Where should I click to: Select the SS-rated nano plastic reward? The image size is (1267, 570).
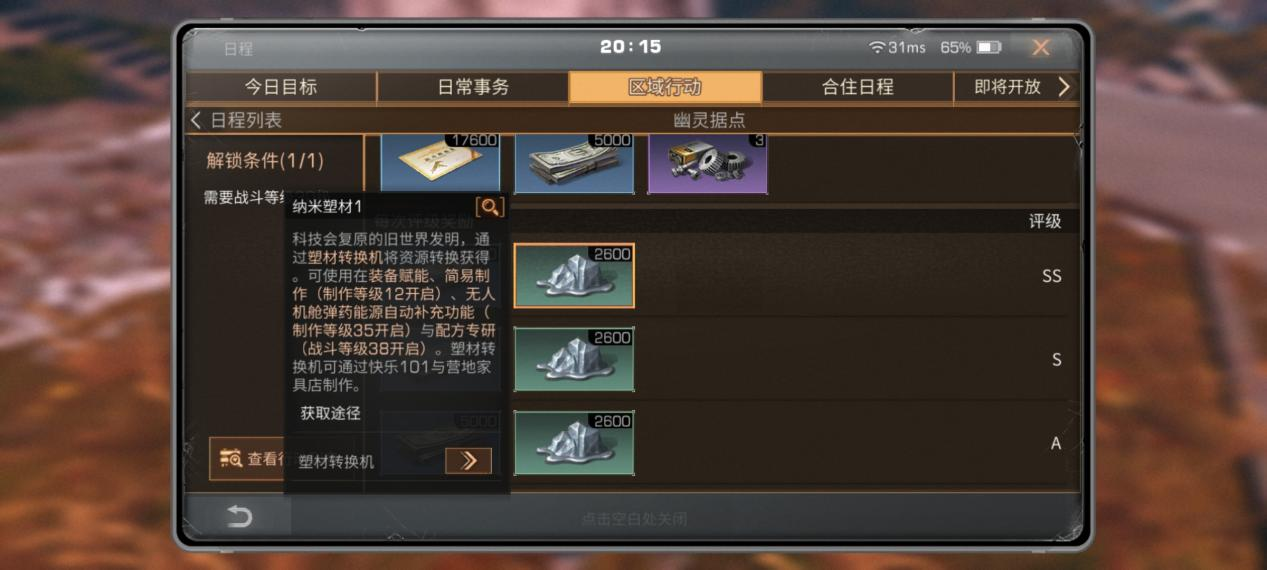pos(574,275)
